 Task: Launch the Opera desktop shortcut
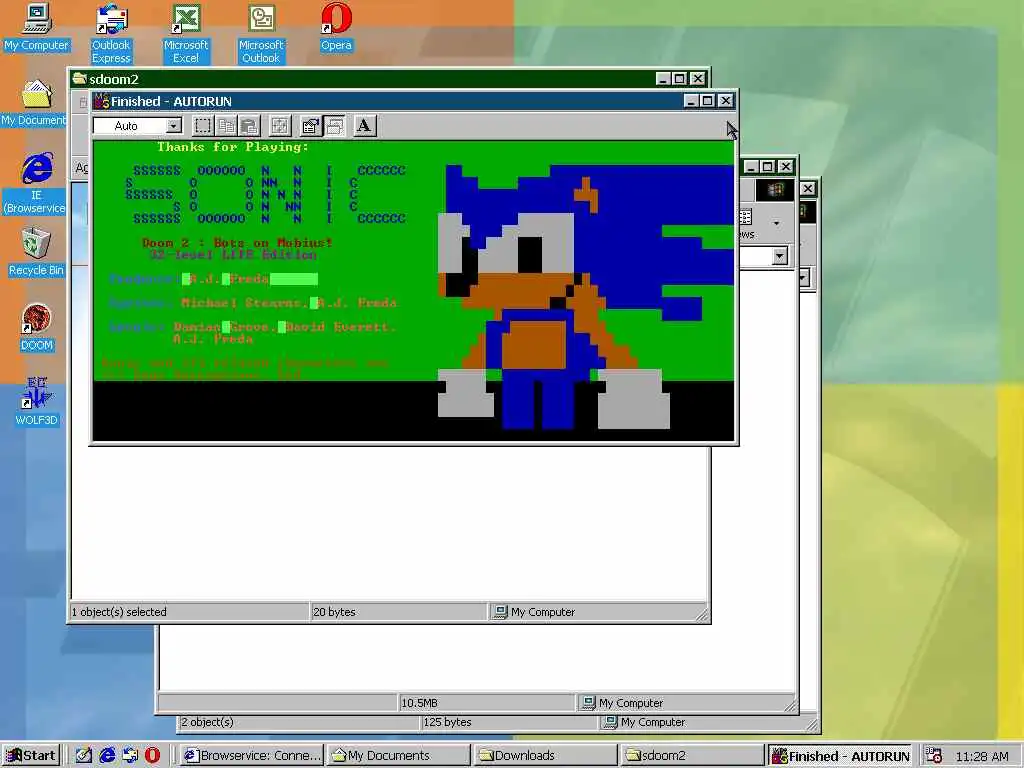(336, 28)
